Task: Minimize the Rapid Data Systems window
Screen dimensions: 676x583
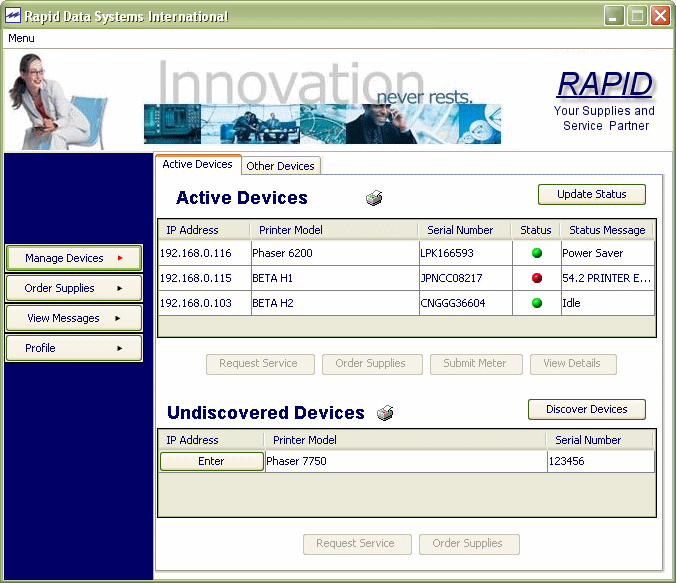Action: (614, 16)
